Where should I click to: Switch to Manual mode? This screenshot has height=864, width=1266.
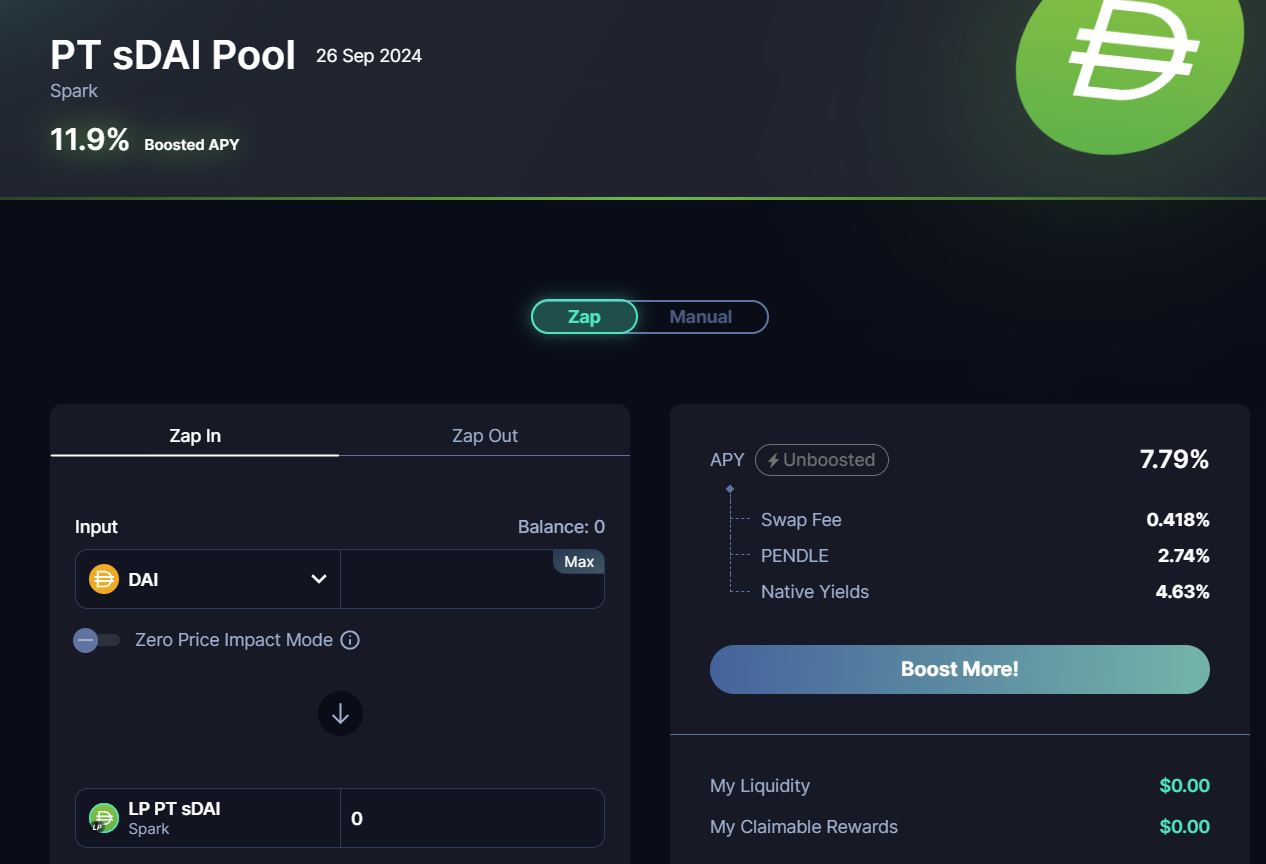coord(701,317)
